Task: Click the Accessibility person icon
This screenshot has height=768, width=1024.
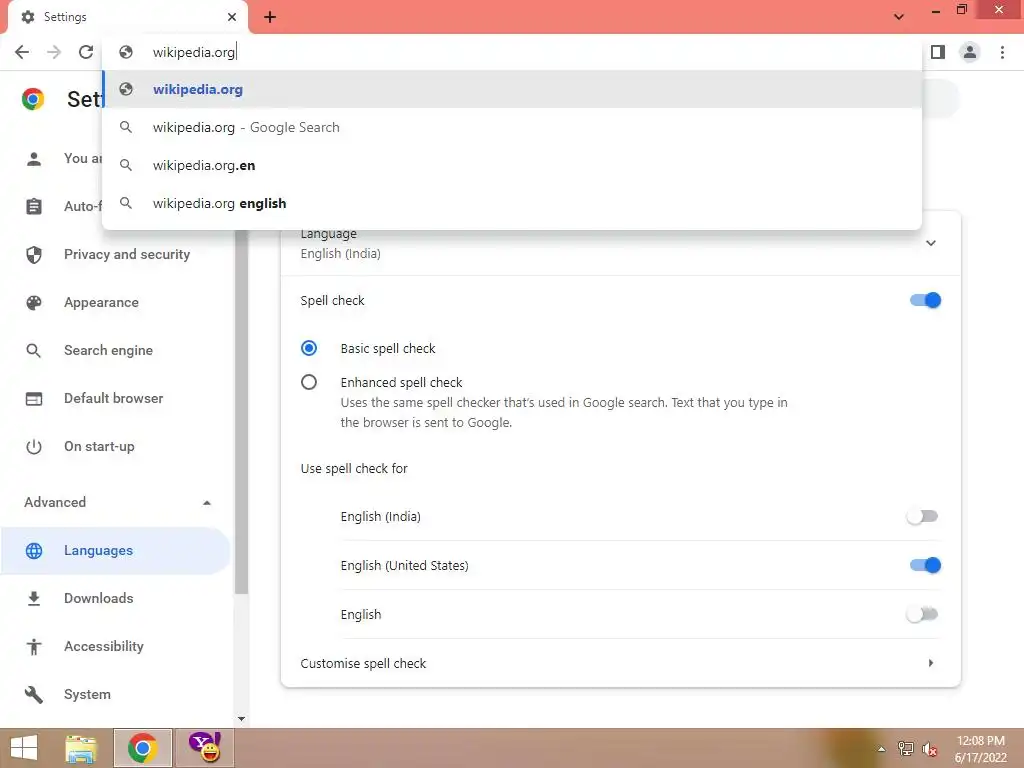Action: point(34,647)
